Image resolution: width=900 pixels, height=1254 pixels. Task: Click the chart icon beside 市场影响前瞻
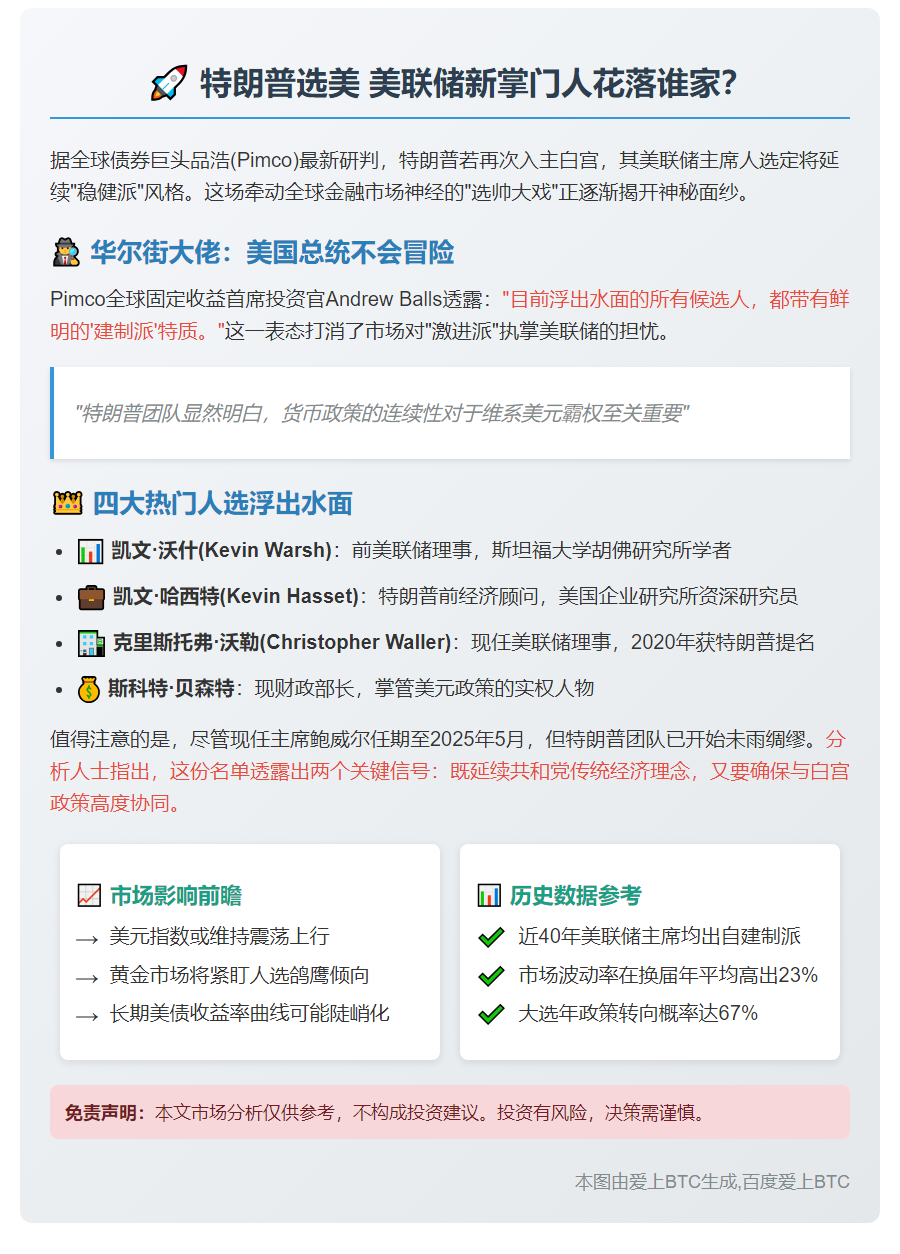pyautogui.click(x=89, y=896)
